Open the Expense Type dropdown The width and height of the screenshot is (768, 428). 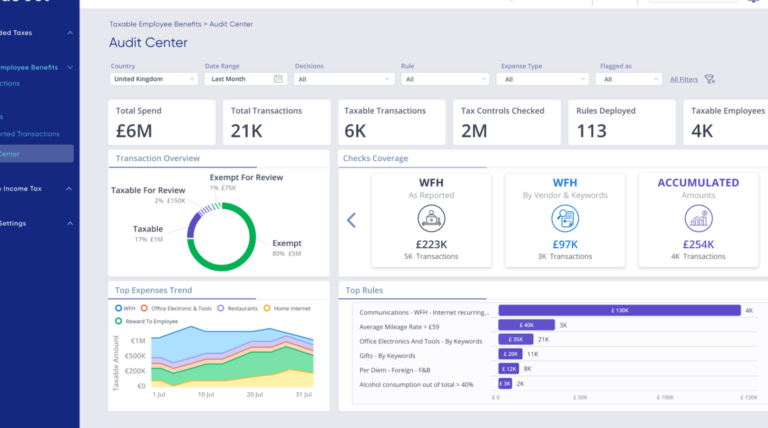[542, 79]
